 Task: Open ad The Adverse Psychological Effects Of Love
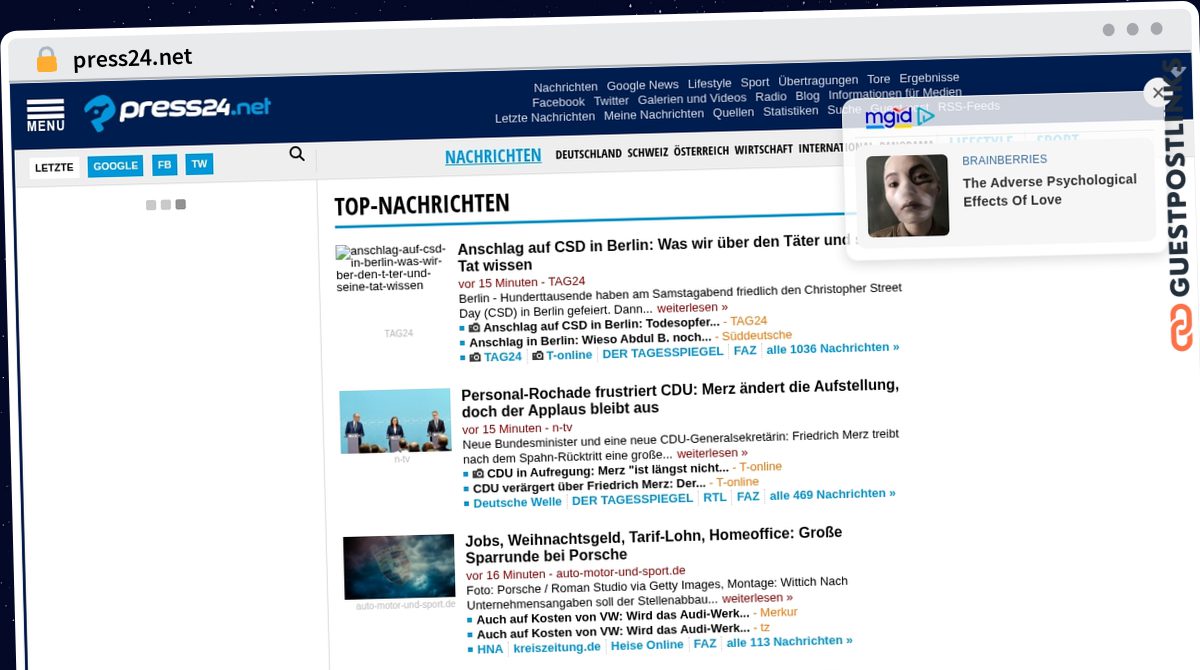point(1050,190)
